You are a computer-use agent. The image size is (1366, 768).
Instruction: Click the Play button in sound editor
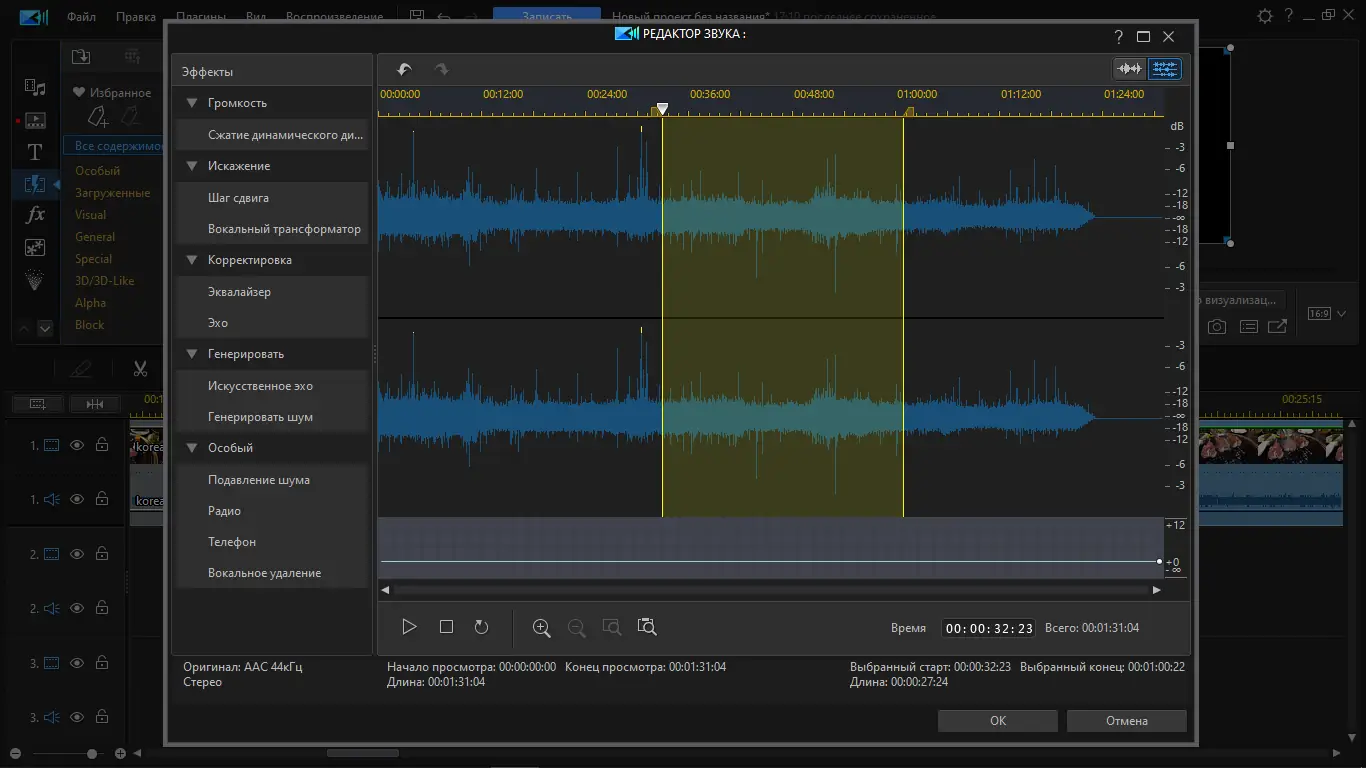coord(409,627)
